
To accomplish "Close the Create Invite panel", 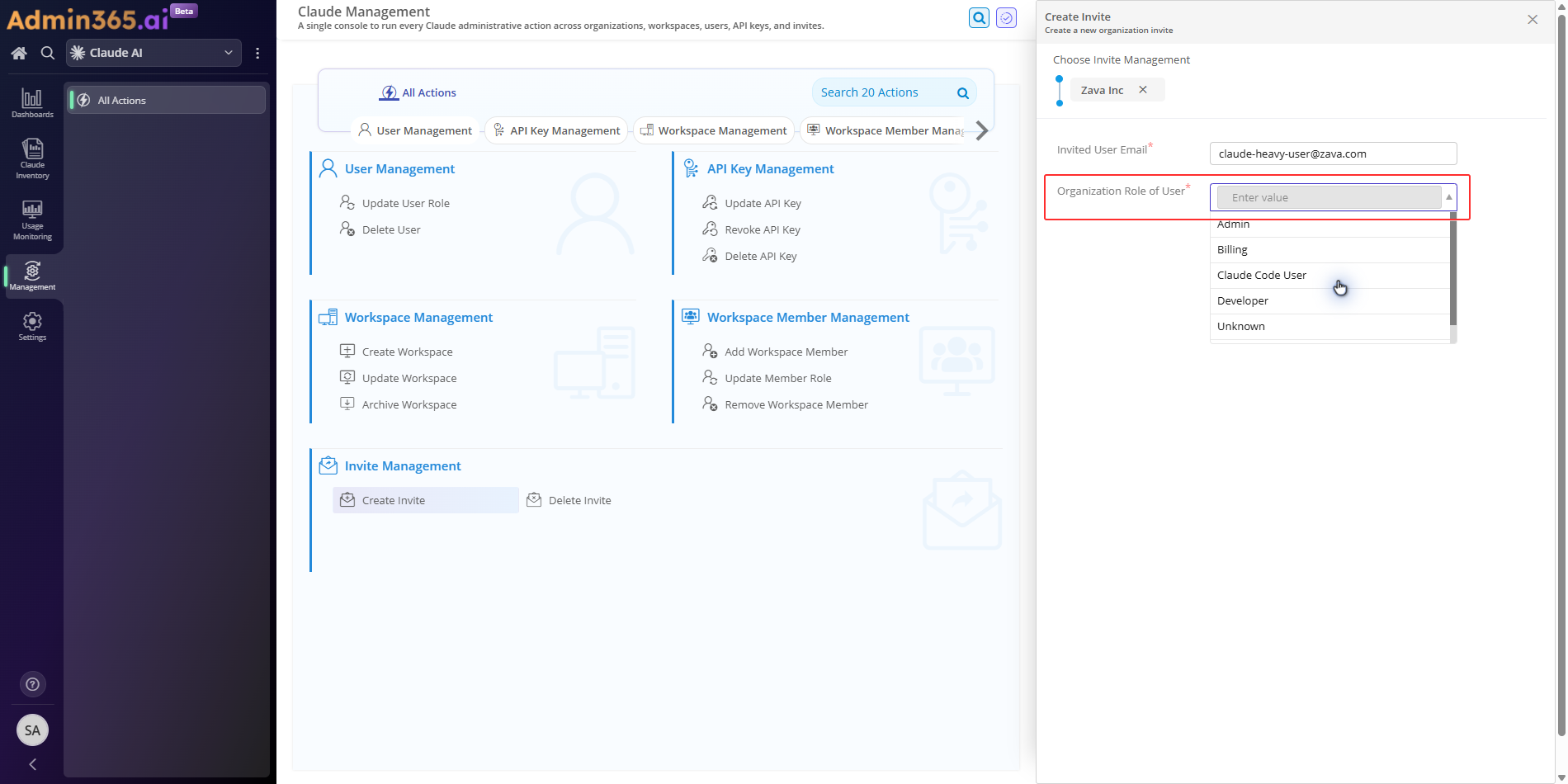I will click(x=1533, y=19).
